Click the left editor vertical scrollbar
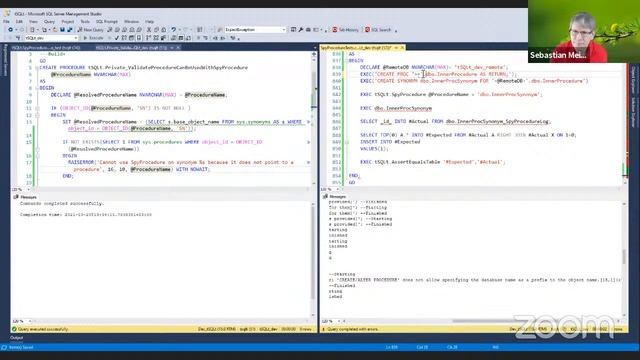 pos(314,118)
